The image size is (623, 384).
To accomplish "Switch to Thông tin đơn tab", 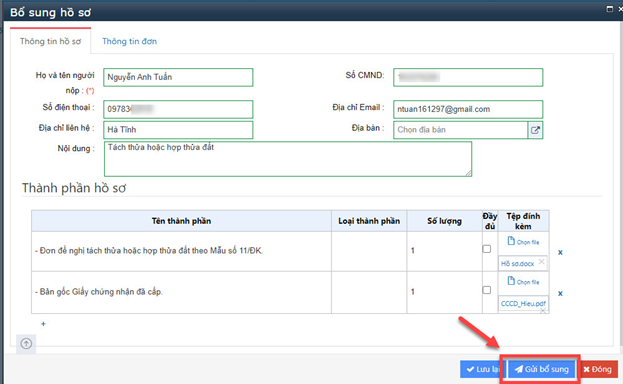I will [130, 41].
